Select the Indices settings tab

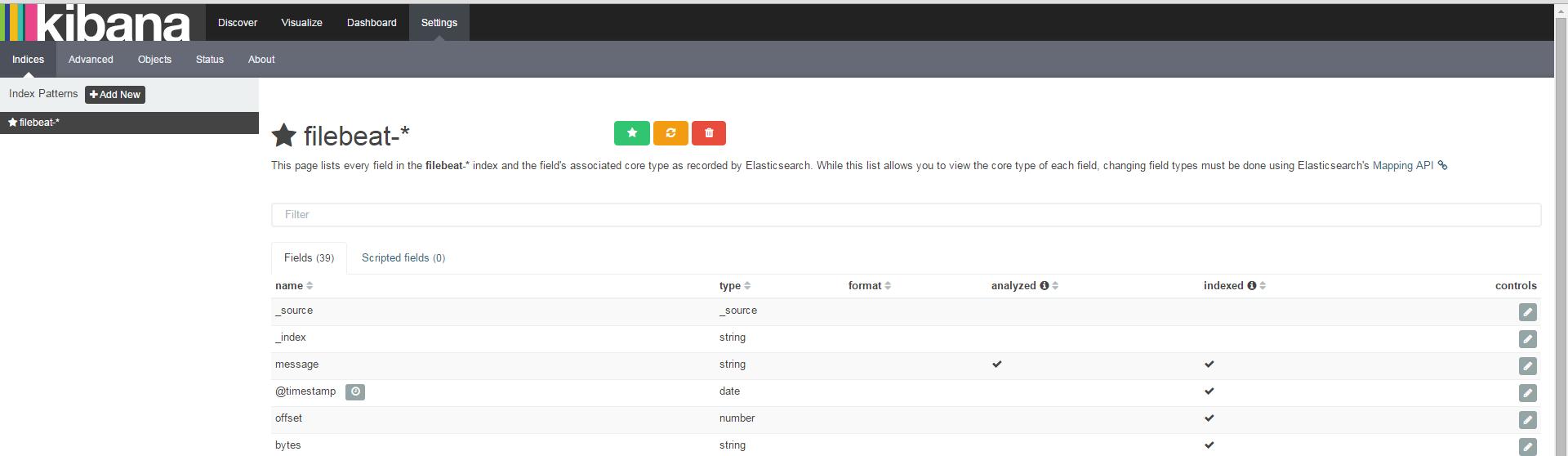[28, 60]
